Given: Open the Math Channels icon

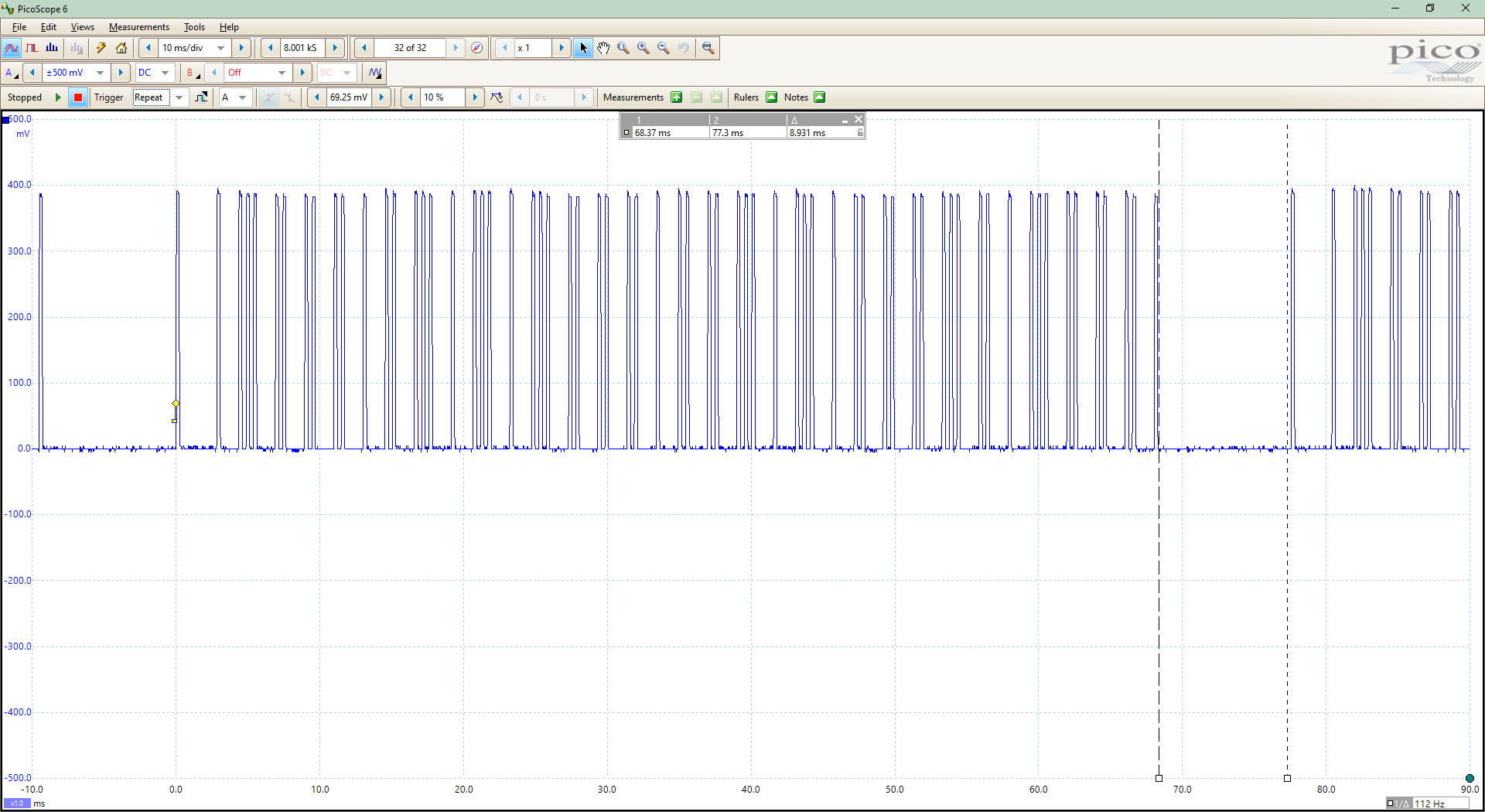Looking at the screenshot, I should pyautogui.click(x=375, y=73).
